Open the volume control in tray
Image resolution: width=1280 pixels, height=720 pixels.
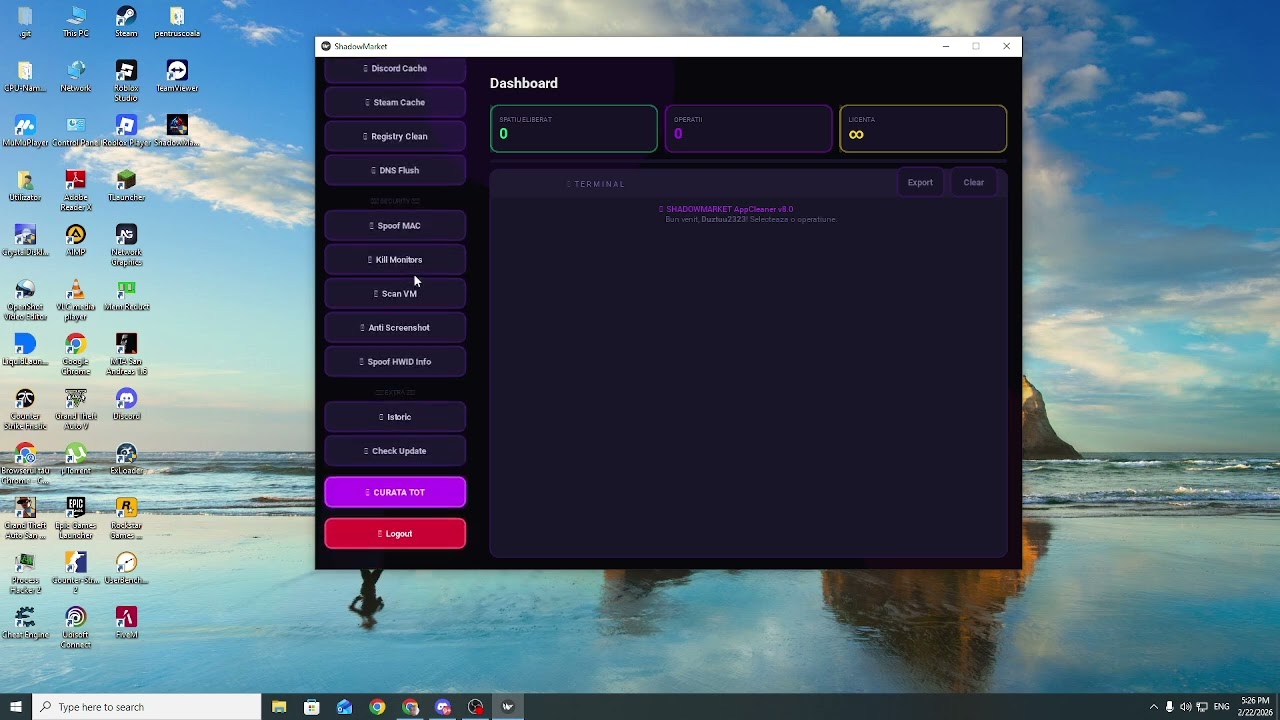tap(1185, 707)
